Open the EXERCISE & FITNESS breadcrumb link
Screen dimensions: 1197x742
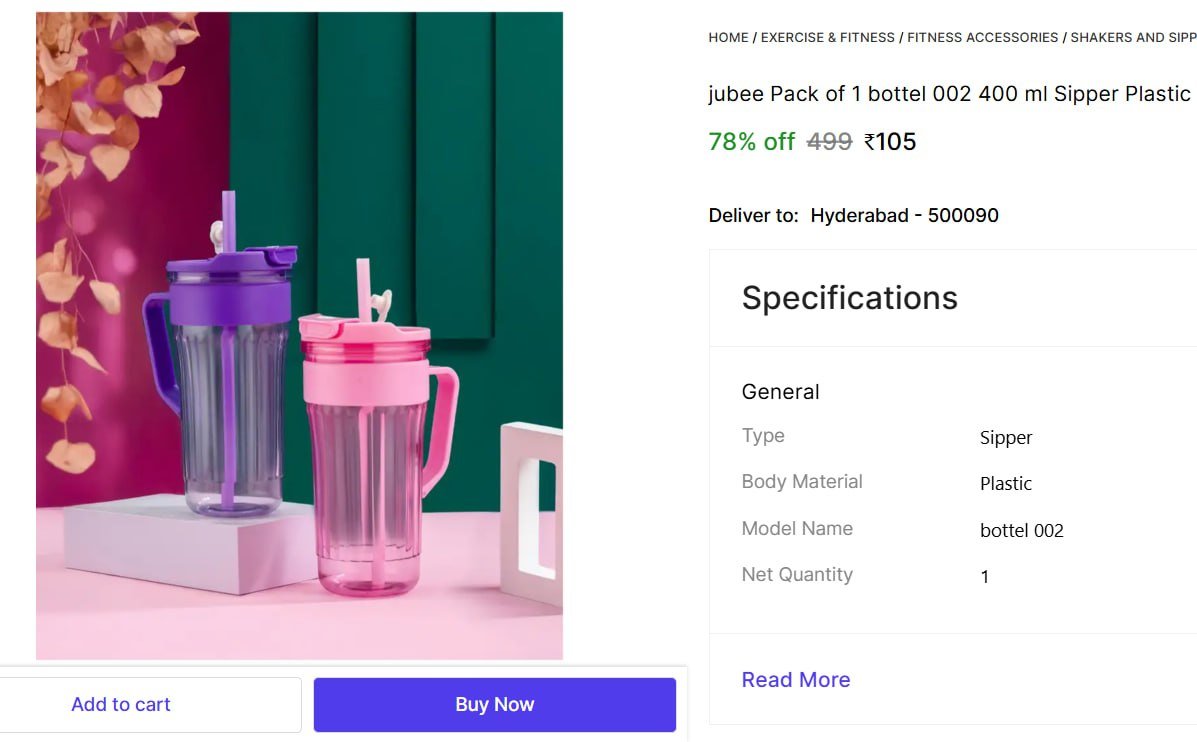click(828, 37)
